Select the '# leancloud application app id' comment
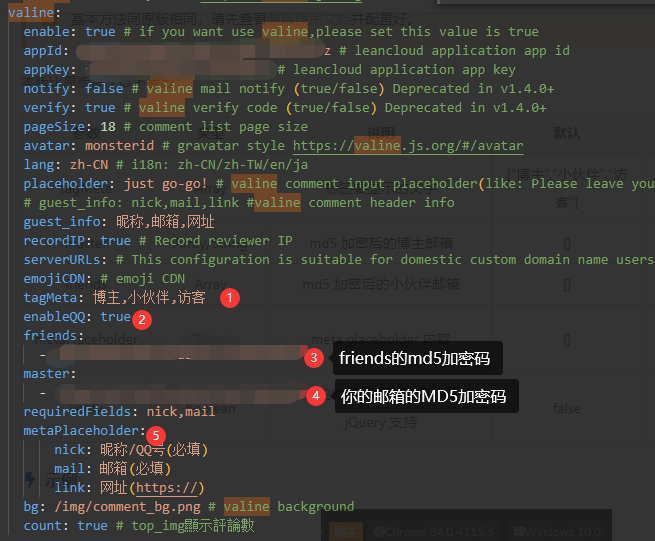 click(454, 51)
